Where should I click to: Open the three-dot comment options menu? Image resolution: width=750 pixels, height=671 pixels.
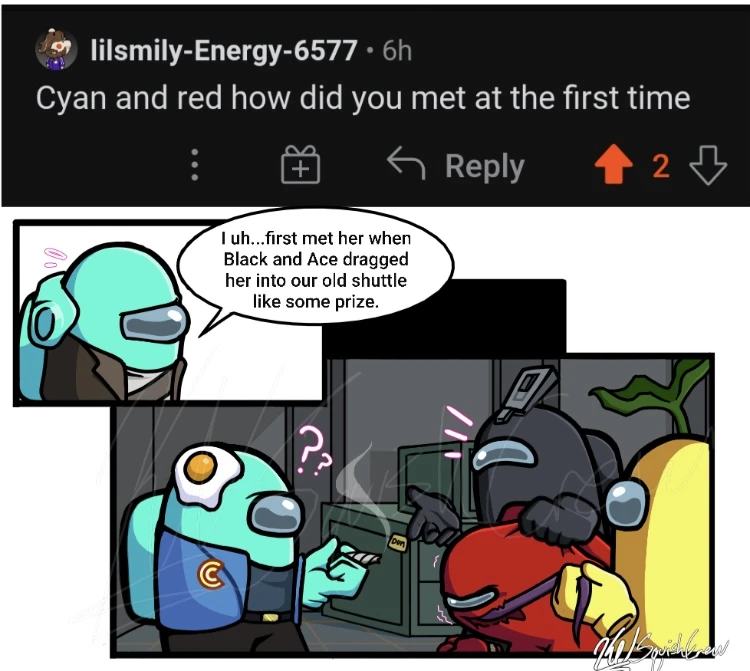pyautogui.click(x=195, y=165)
